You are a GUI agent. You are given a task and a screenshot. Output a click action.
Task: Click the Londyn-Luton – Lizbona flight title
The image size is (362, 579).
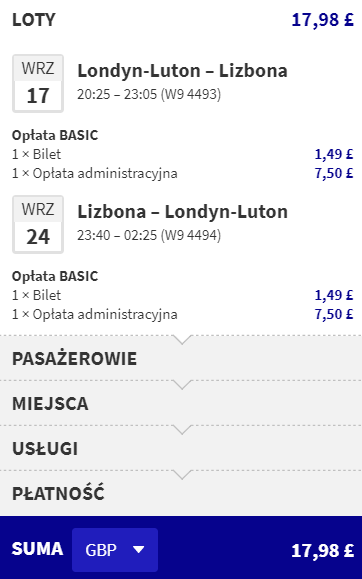[182, 71]
